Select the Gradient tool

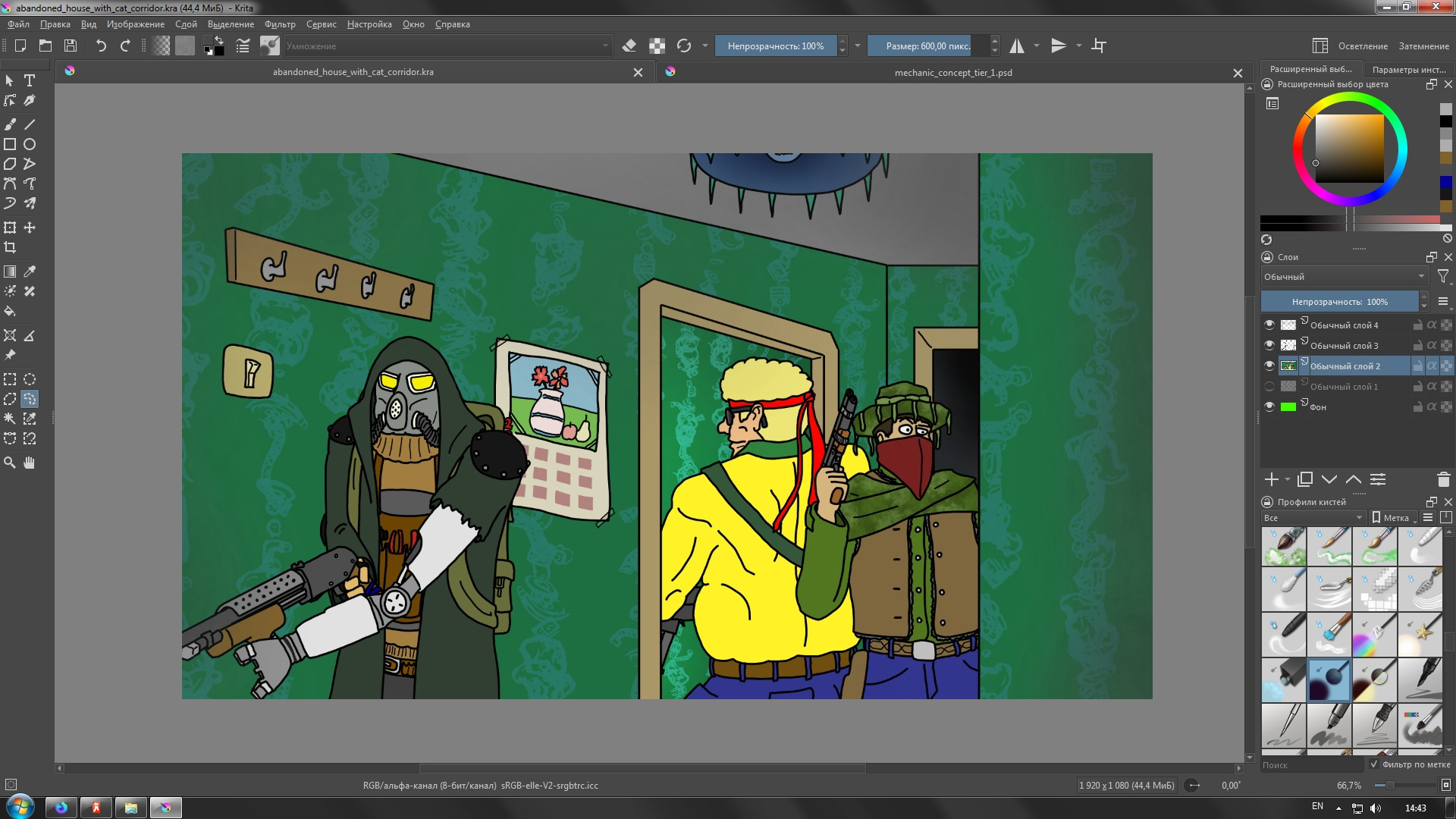tap(10, 271)
